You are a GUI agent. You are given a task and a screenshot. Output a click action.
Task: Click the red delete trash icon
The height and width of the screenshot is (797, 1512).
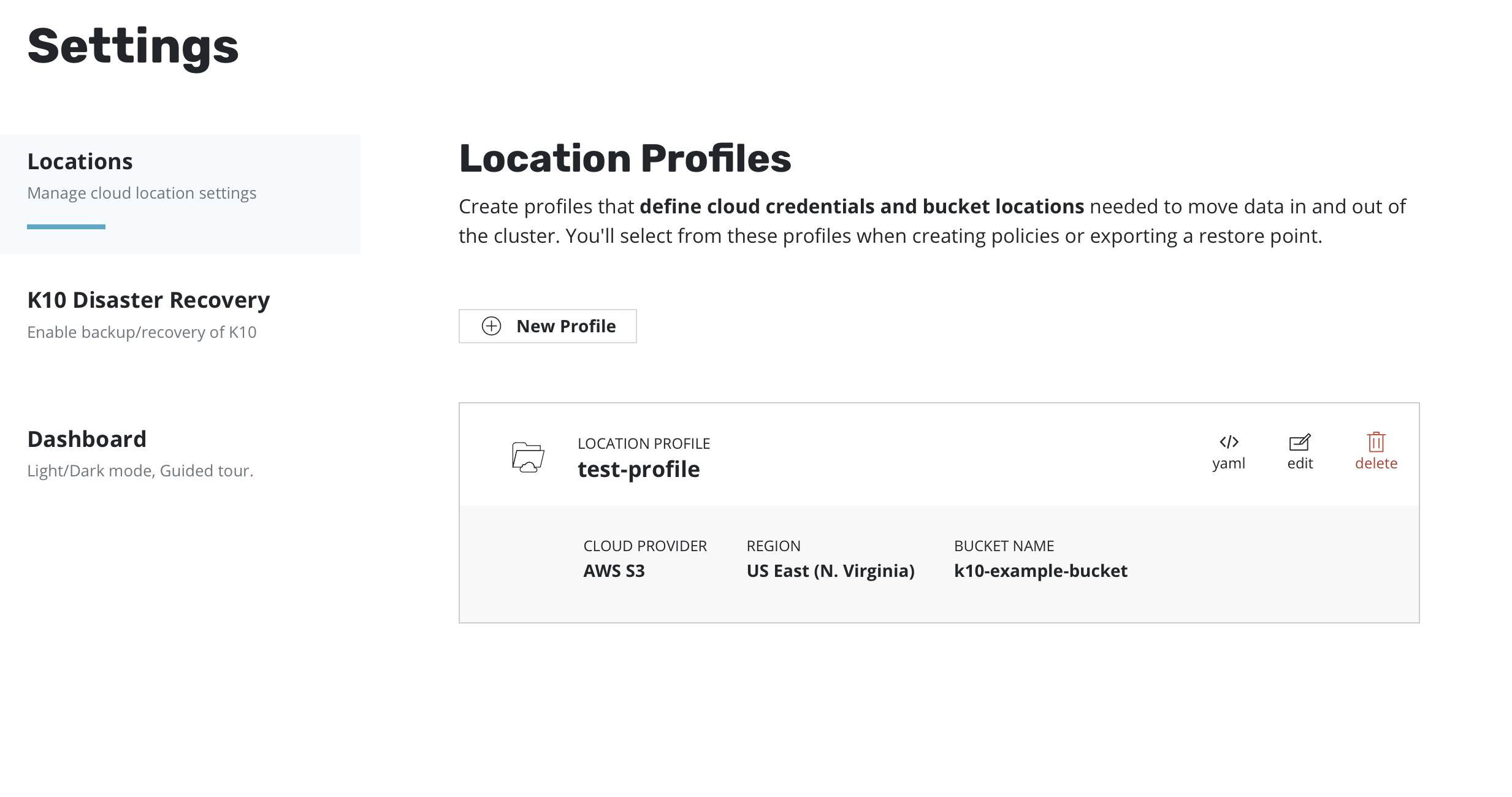pos(1376,442)
